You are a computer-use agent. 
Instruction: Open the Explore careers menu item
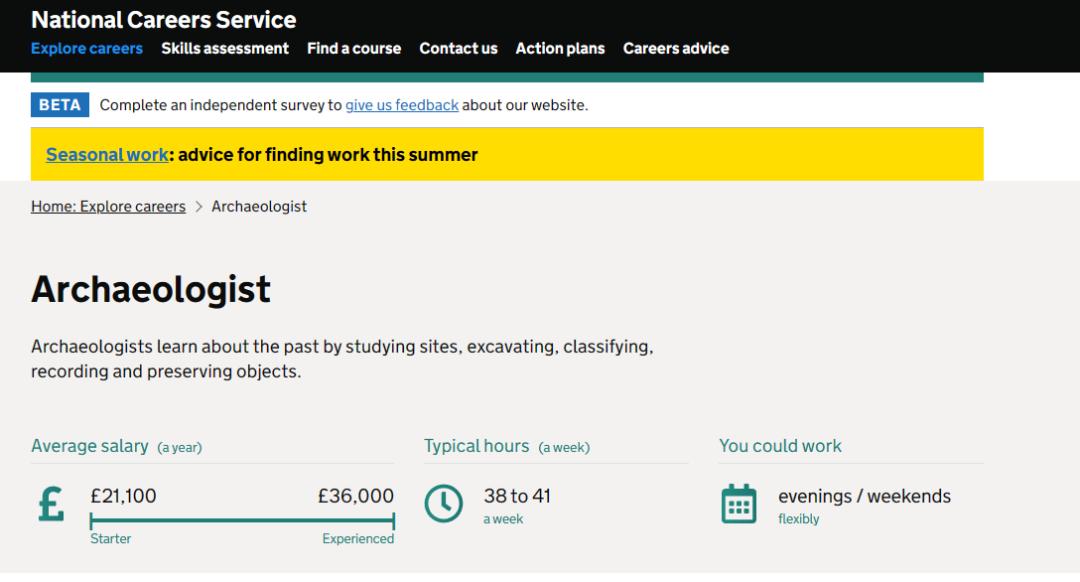coord(87,48)
